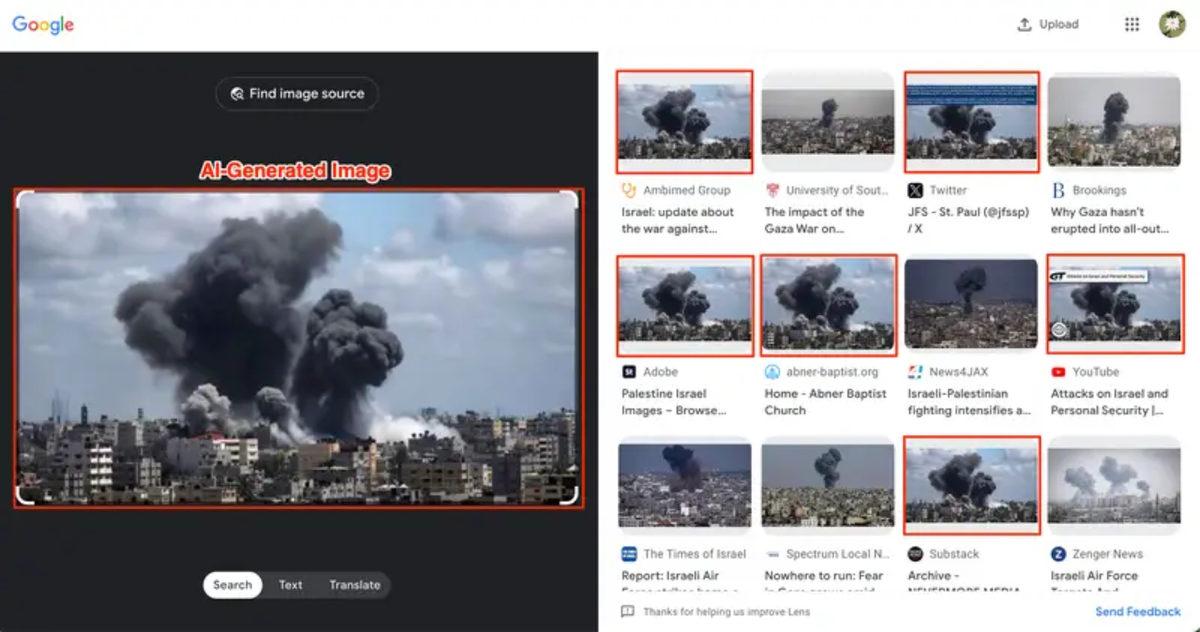Click the Find image source button
The image size is (1200, 632).
296,93
